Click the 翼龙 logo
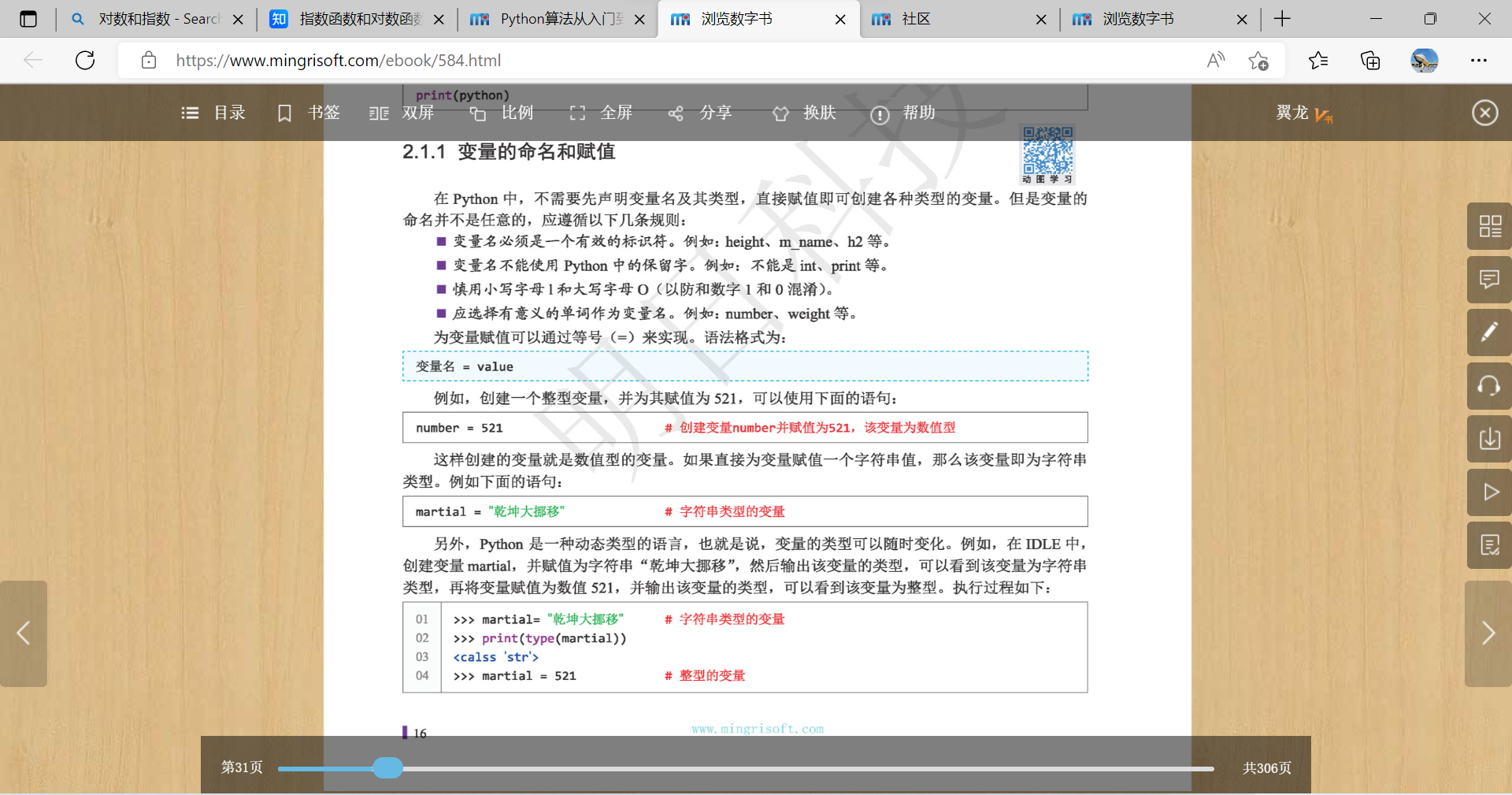This screenshot has height=795, width=1512. (x=1304, y=113)
